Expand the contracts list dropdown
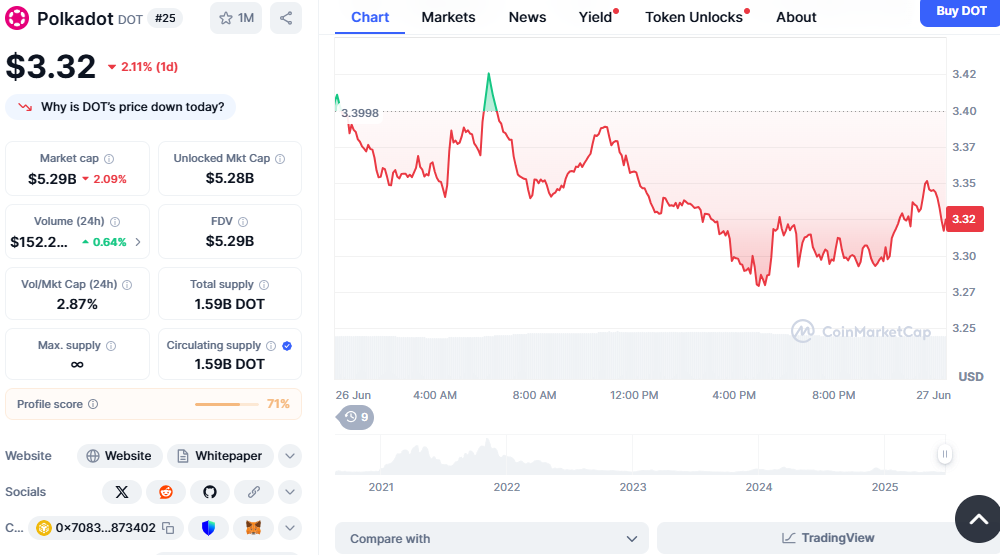1000x555 pixels. 290,528
